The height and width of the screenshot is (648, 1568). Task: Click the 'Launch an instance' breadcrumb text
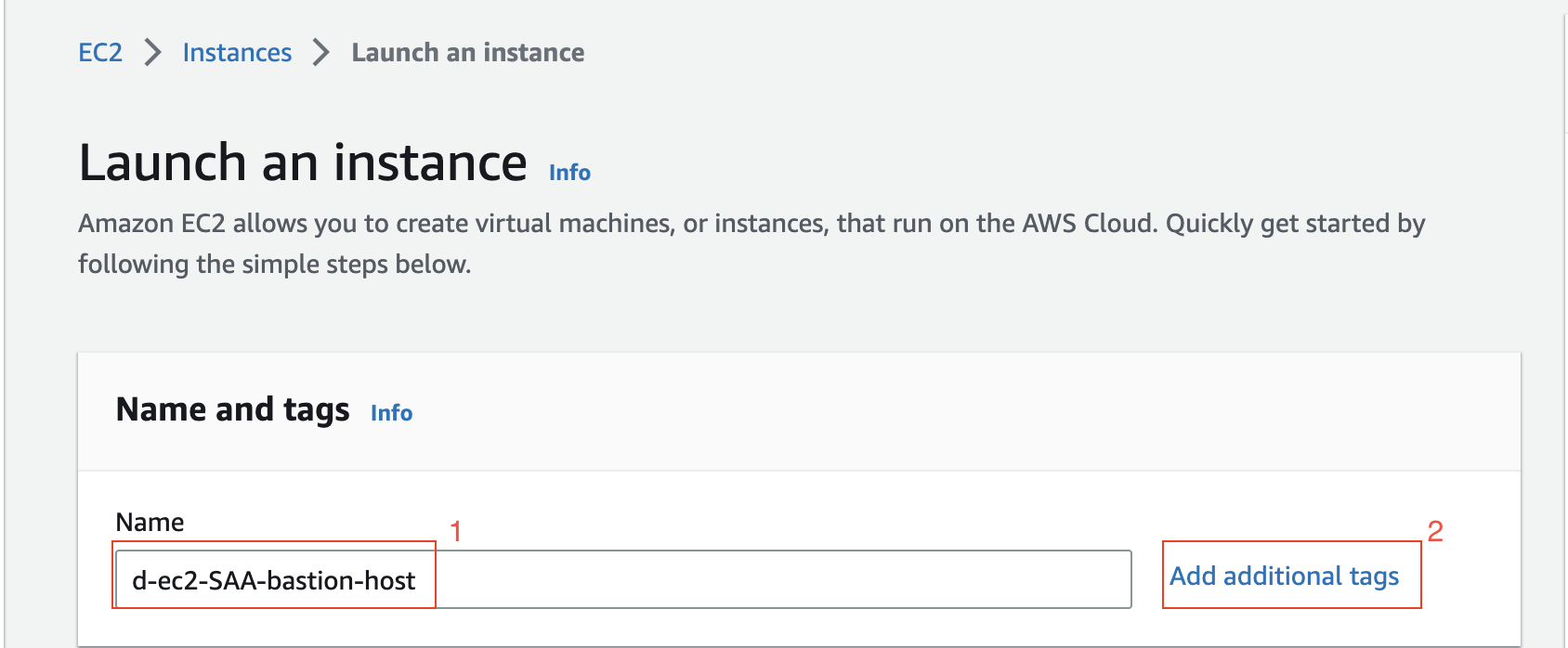[467, 53]
